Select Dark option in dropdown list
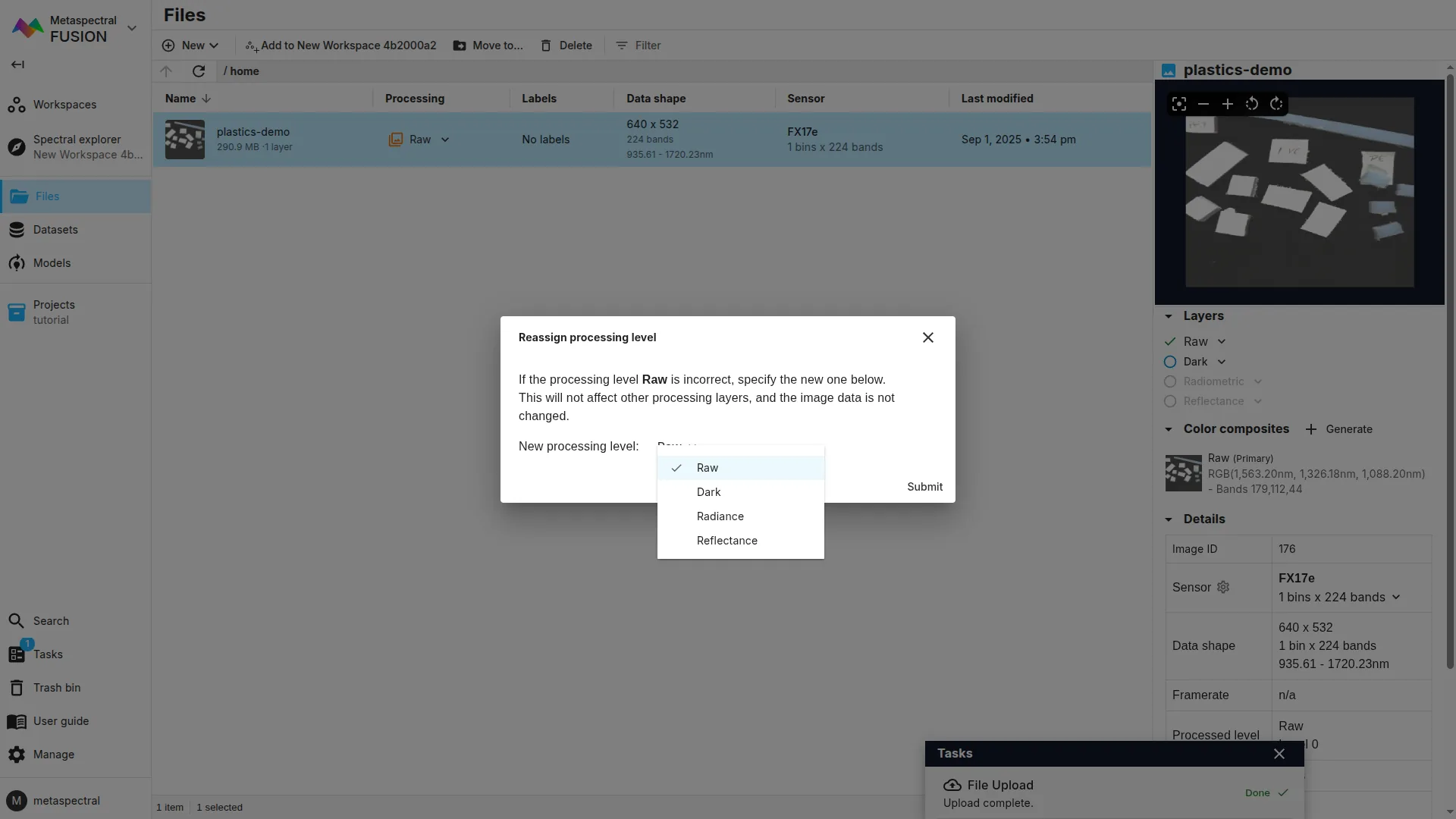This screenshot has width=1456, height=819. pos(708,492)
